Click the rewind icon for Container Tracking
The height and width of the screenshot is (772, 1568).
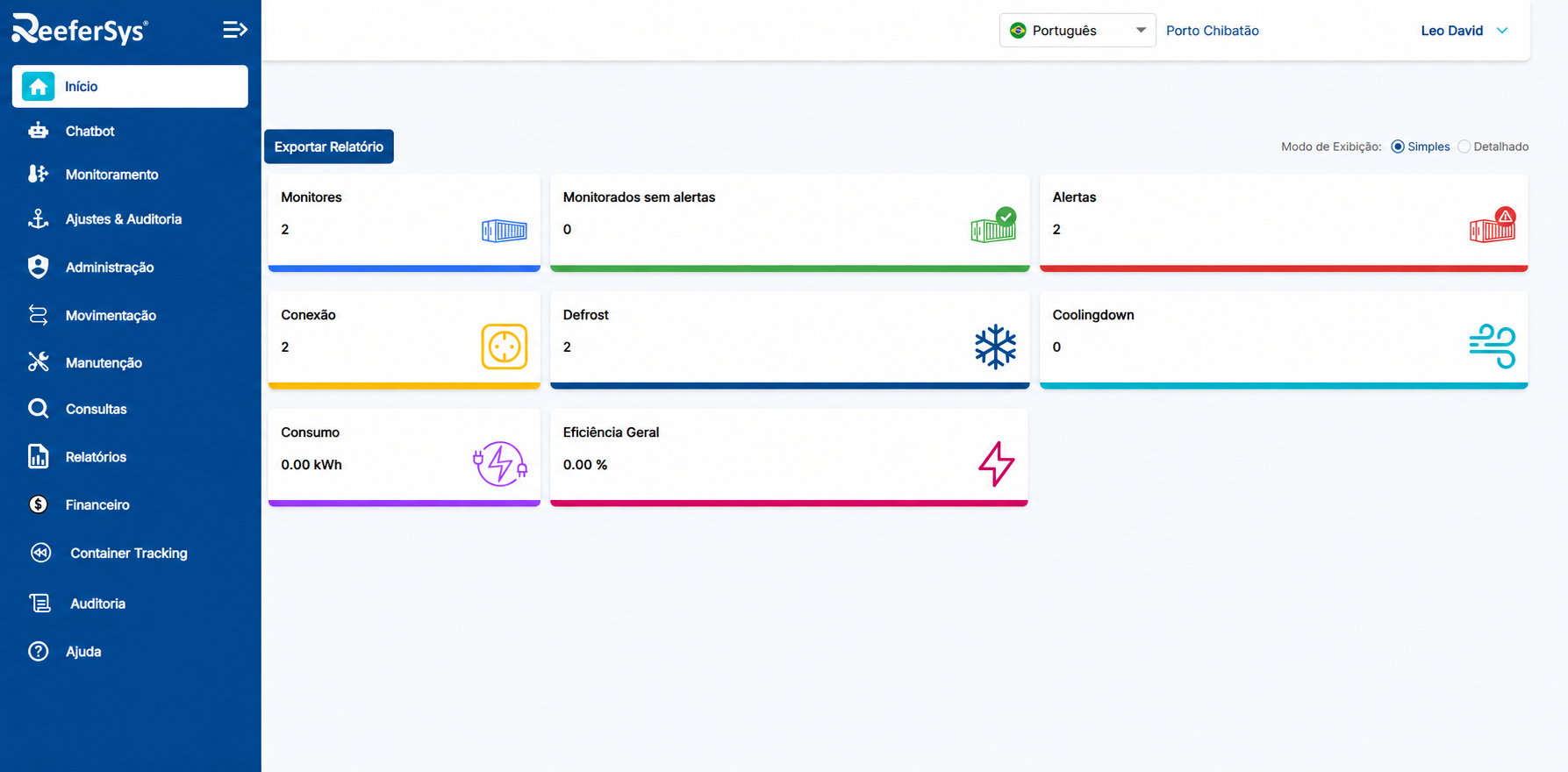click(x=40, y=553)
